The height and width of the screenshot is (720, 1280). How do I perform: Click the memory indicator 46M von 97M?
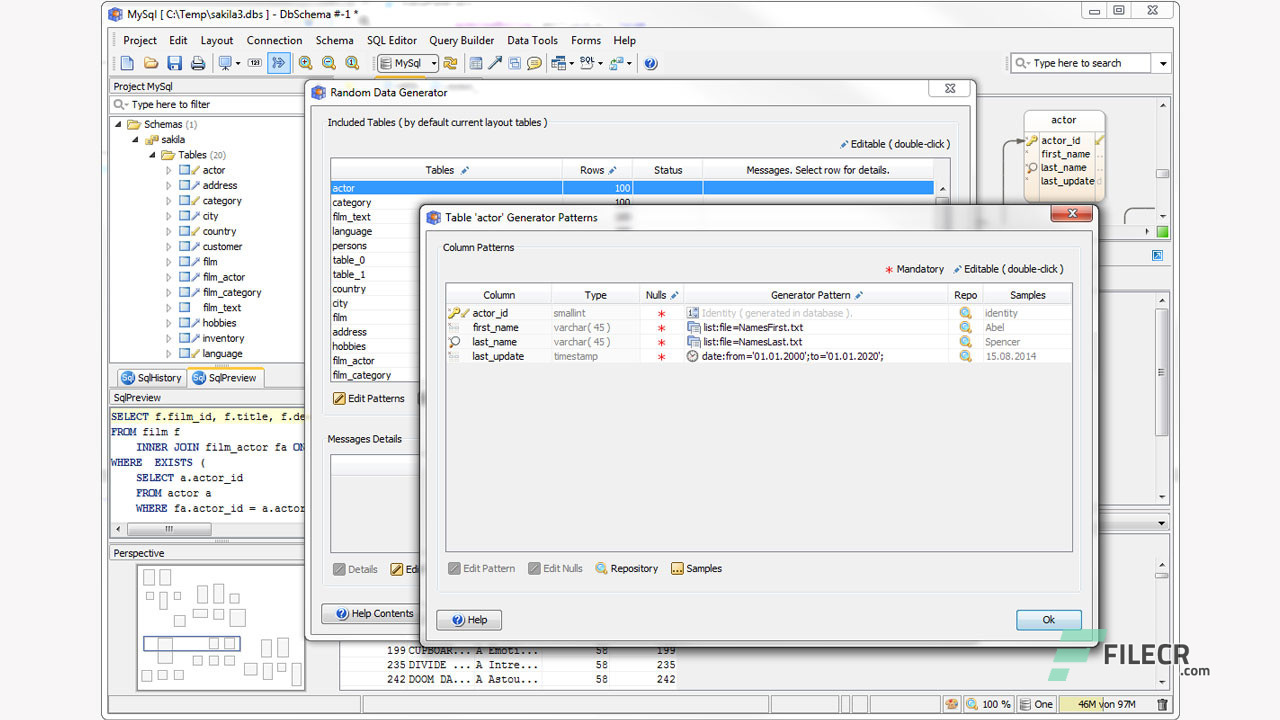1105,704
